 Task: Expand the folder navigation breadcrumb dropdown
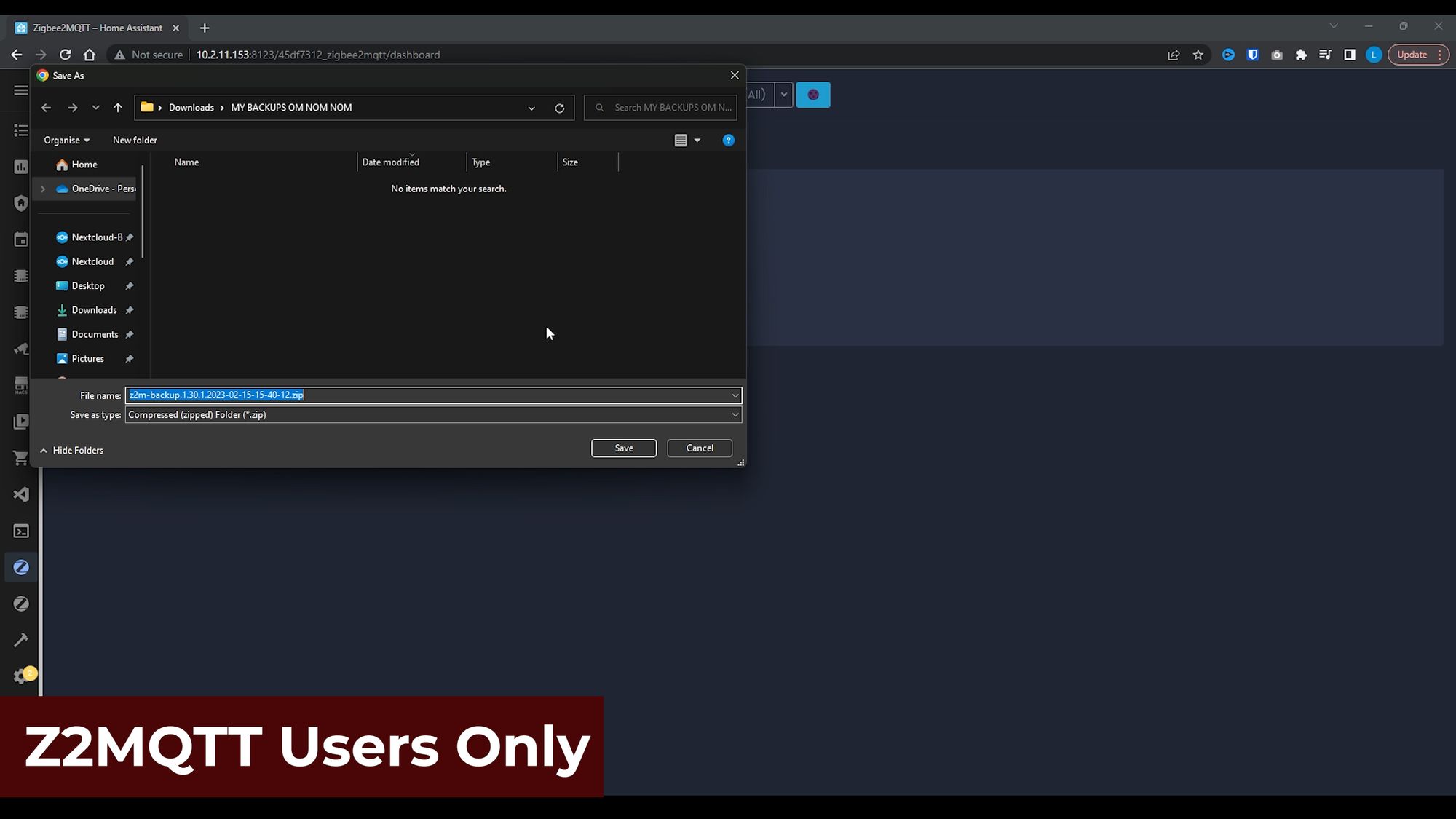coord(531,107)
